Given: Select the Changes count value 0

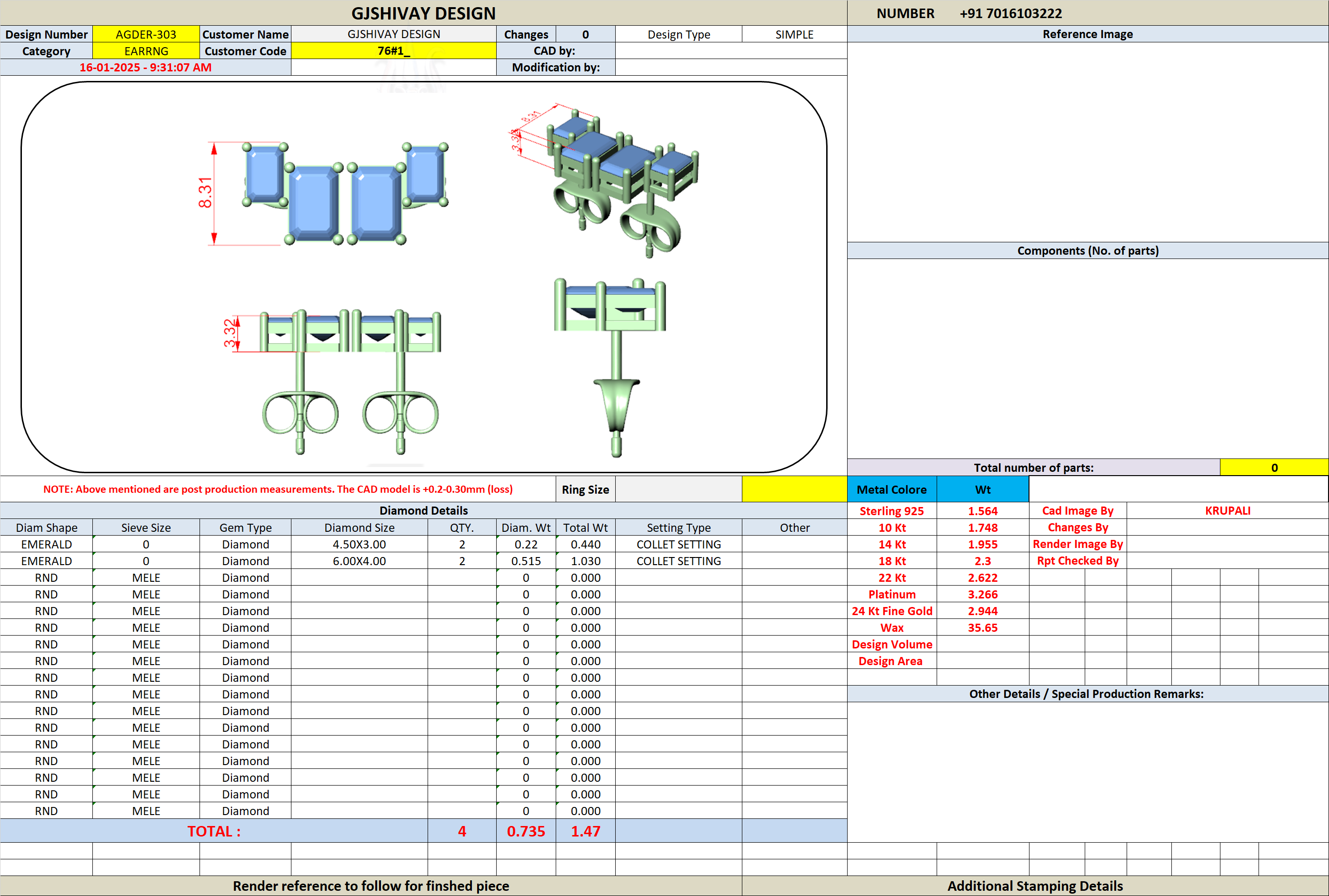Looking at the screenshot, I should [x=586, y=34].
